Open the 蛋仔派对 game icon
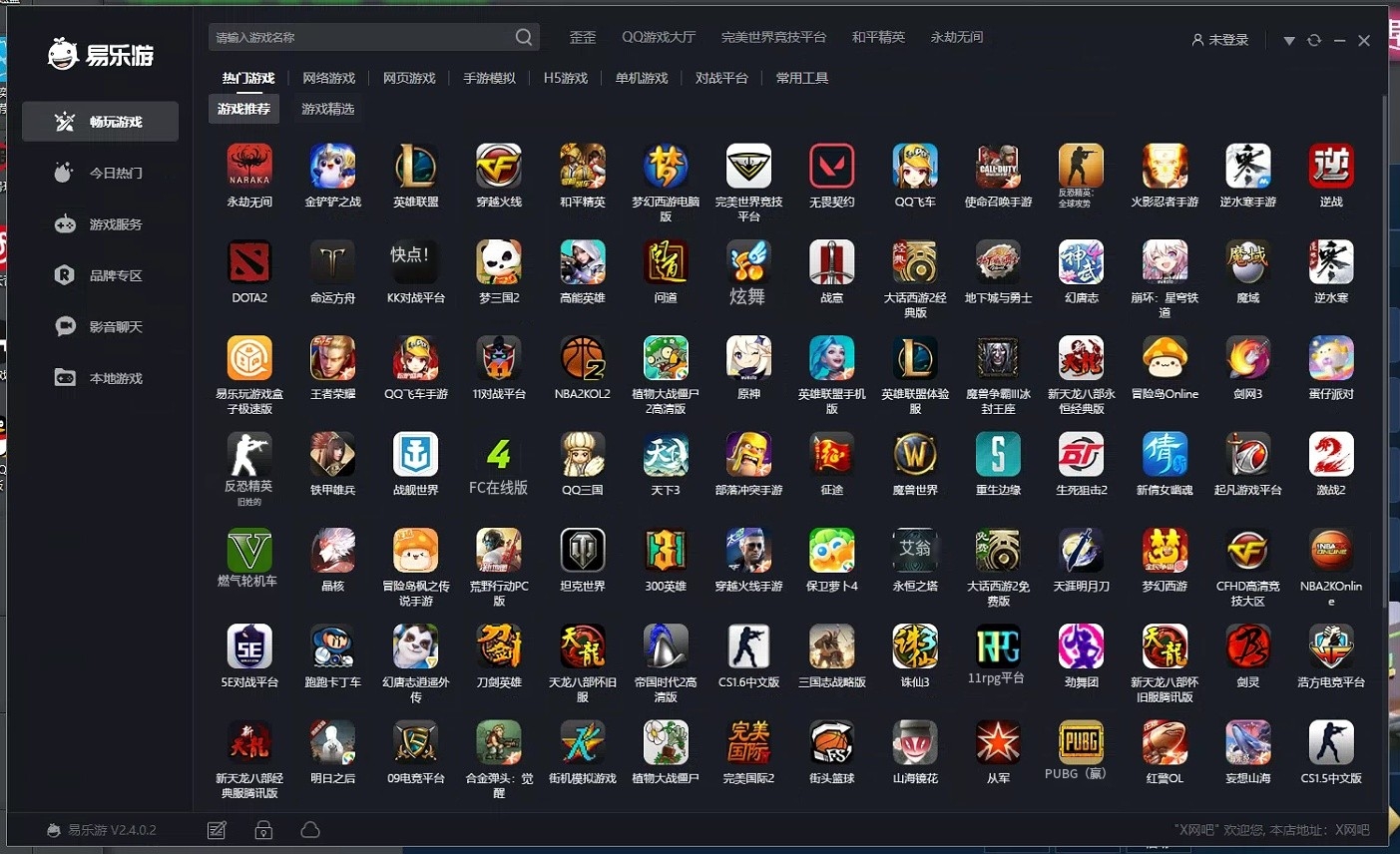Screen dimensions: 1400x854 pyautogui.click(x=1331, y=358)
